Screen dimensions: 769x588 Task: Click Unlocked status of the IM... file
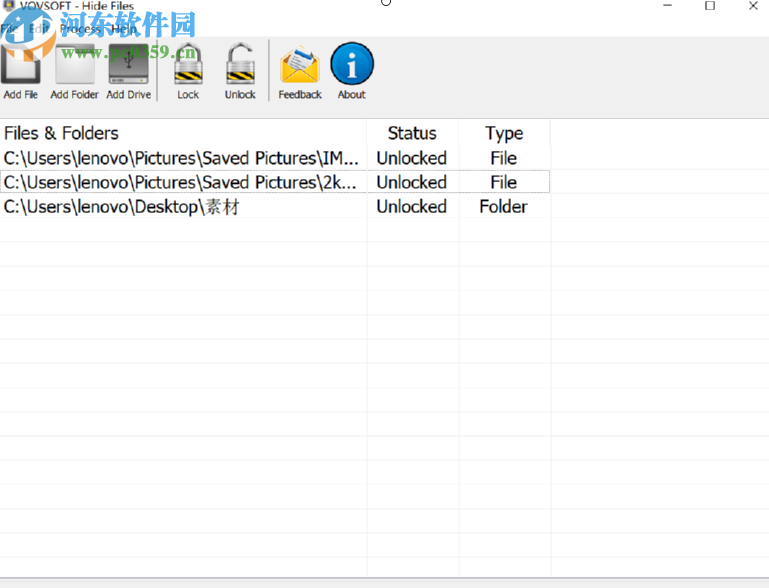tap(411, 158)
